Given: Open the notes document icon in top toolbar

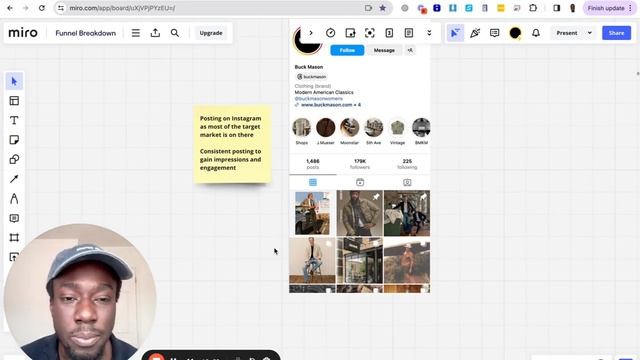Looking at the screenshot, I should [409, 33].
